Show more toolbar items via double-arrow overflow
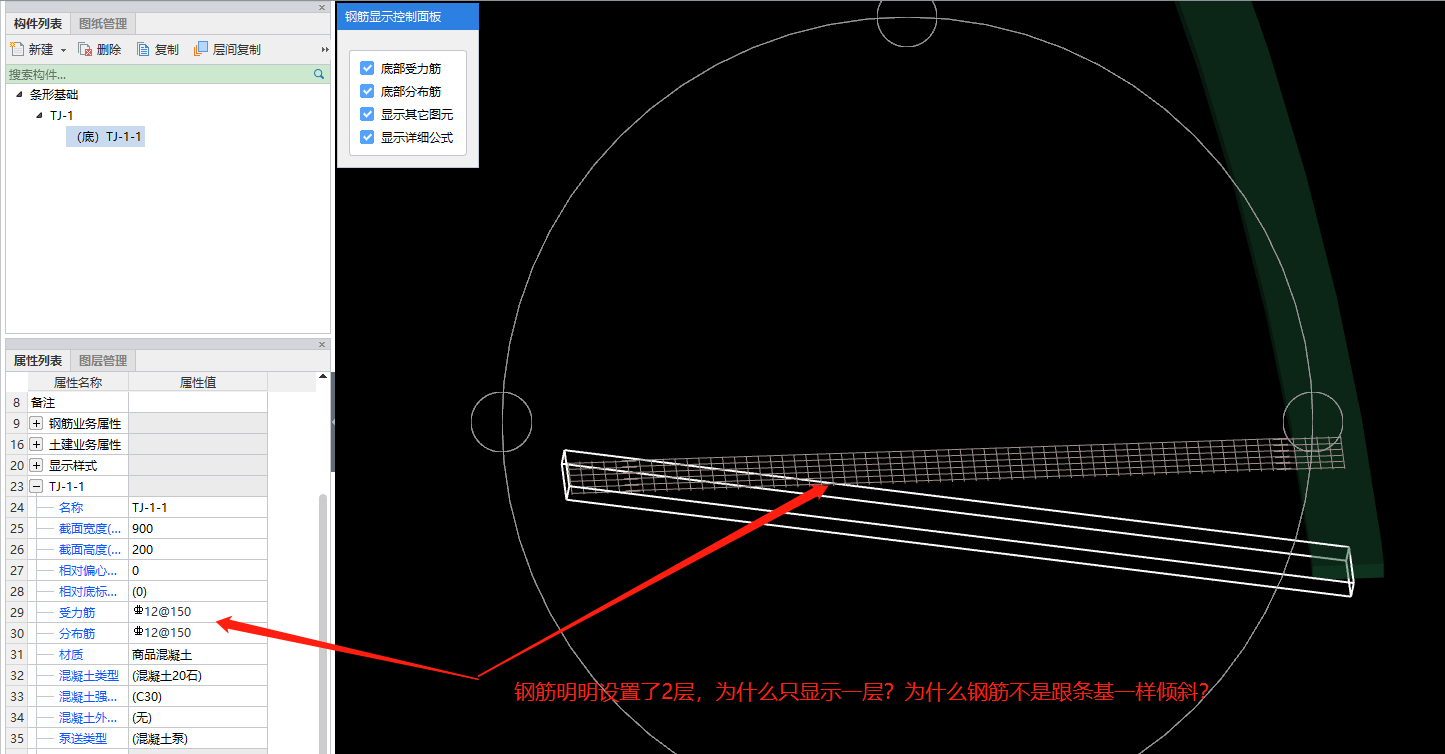The width and height of the screenshot is (1445, 754). pyautogui.click(x=324, y=49)
